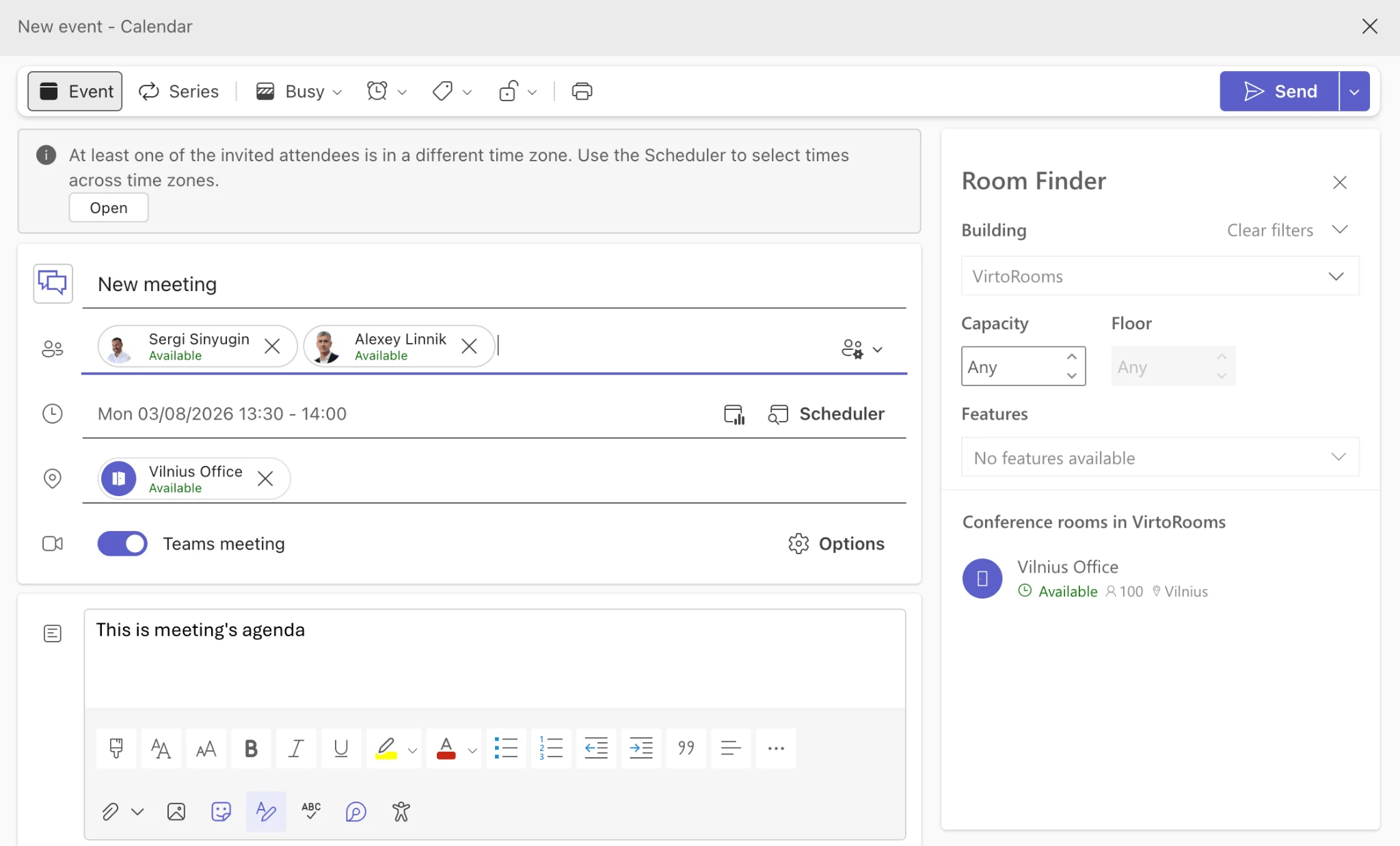Open the Scheduler view
Screen dimensions: 1400x846
pos(826,414)
